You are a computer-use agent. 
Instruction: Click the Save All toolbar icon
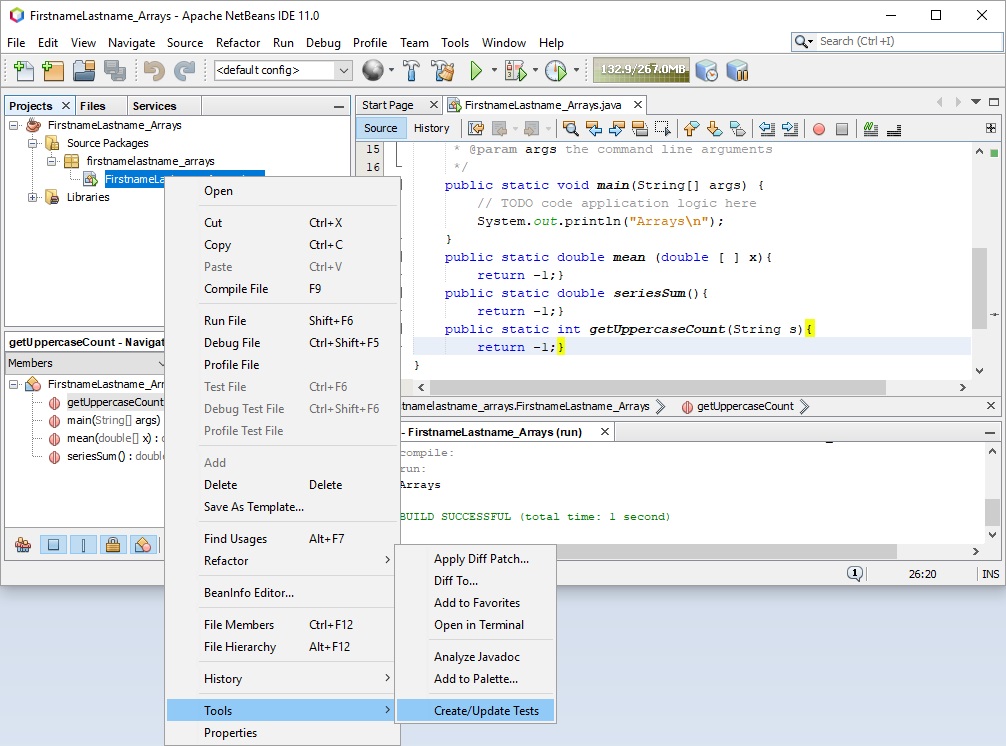[x=115, y=71]
